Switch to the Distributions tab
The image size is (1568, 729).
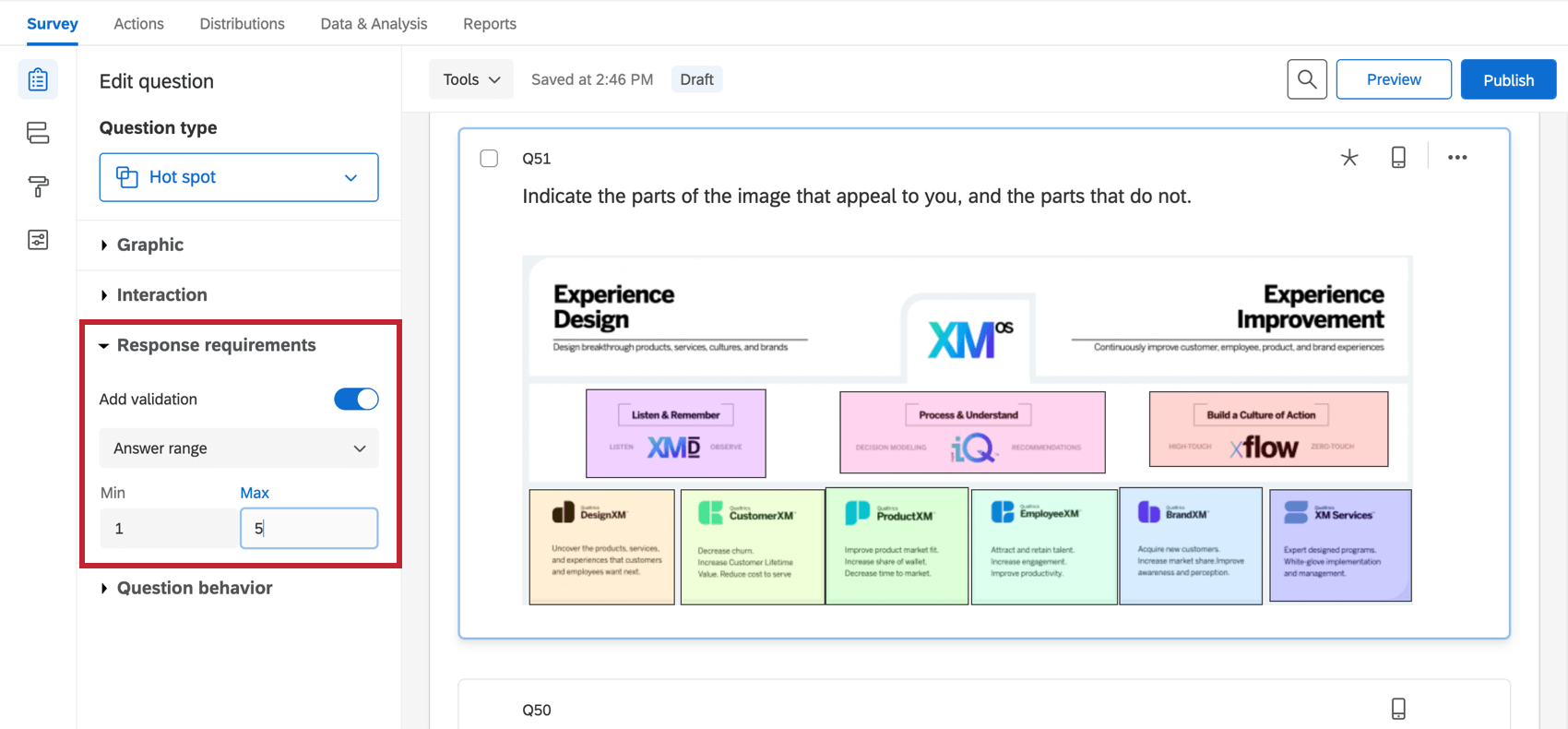tap(243, 24)
